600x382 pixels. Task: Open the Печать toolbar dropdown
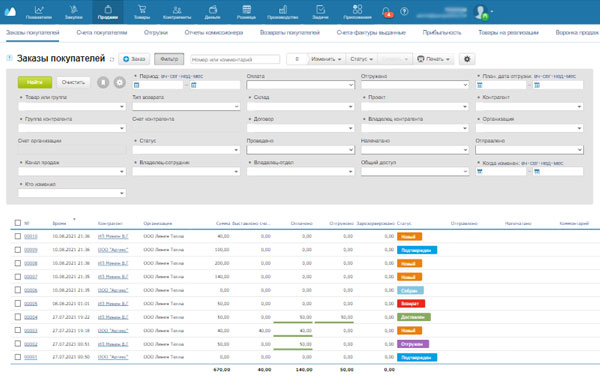pyautogui.click(x=433, y=59)
